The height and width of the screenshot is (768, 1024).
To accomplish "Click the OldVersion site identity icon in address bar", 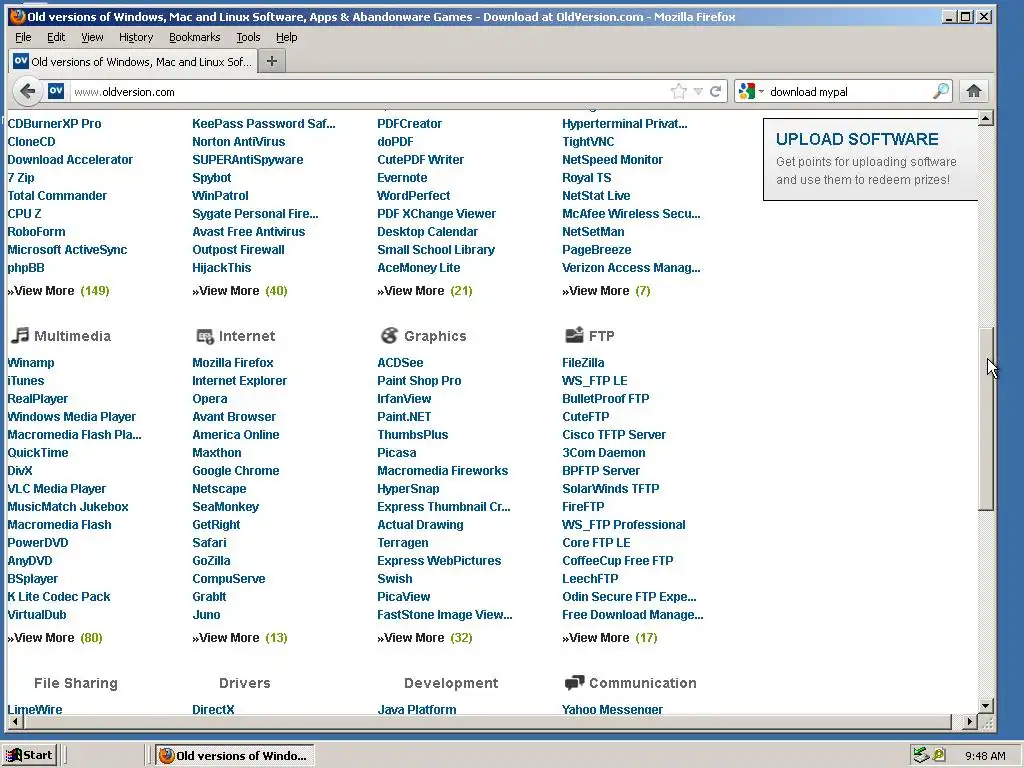I will coord(56,91).
